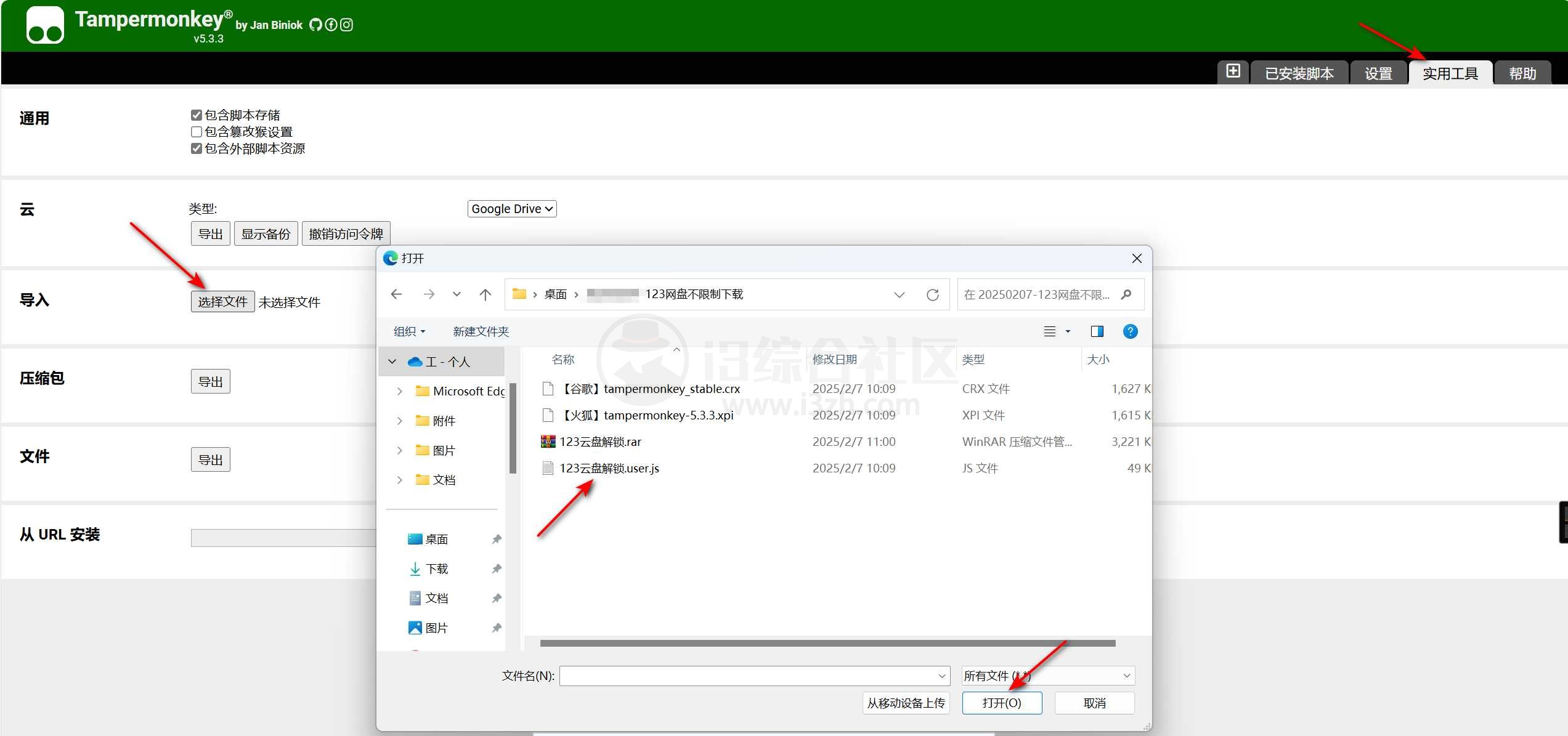The width and height of the screenshot is (1568, 736).
Task: Click 打开(O) button
Action: [x=1002, y=703]
